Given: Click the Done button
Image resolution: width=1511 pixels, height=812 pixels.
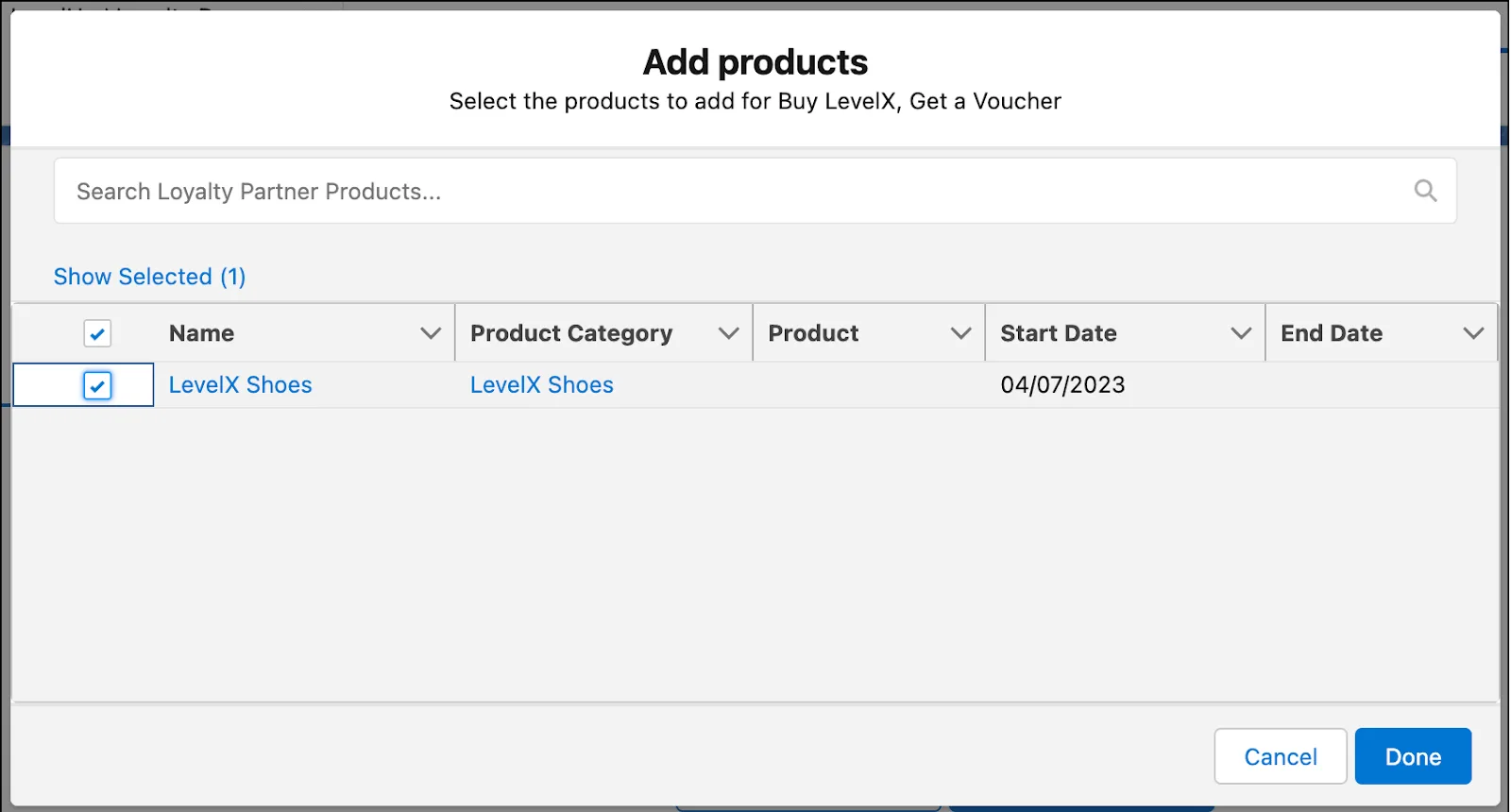Looking at the screenshot, I should [x=1413, y=756].
